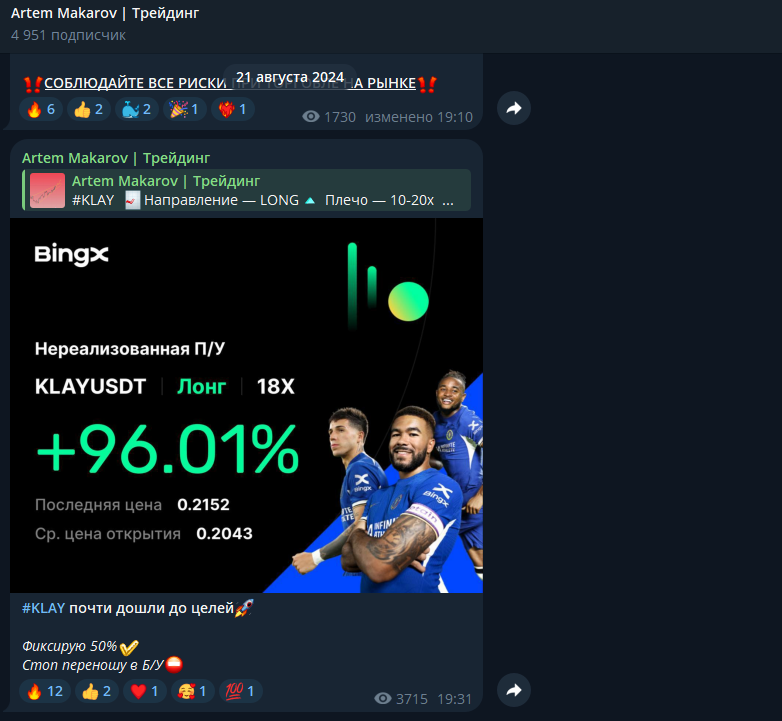Click the underlined СОБЛЮДАЙТЕ ВСЕ РИСКИ text link
The height and width of the screenshot is (721, 782).
[136, 83]
